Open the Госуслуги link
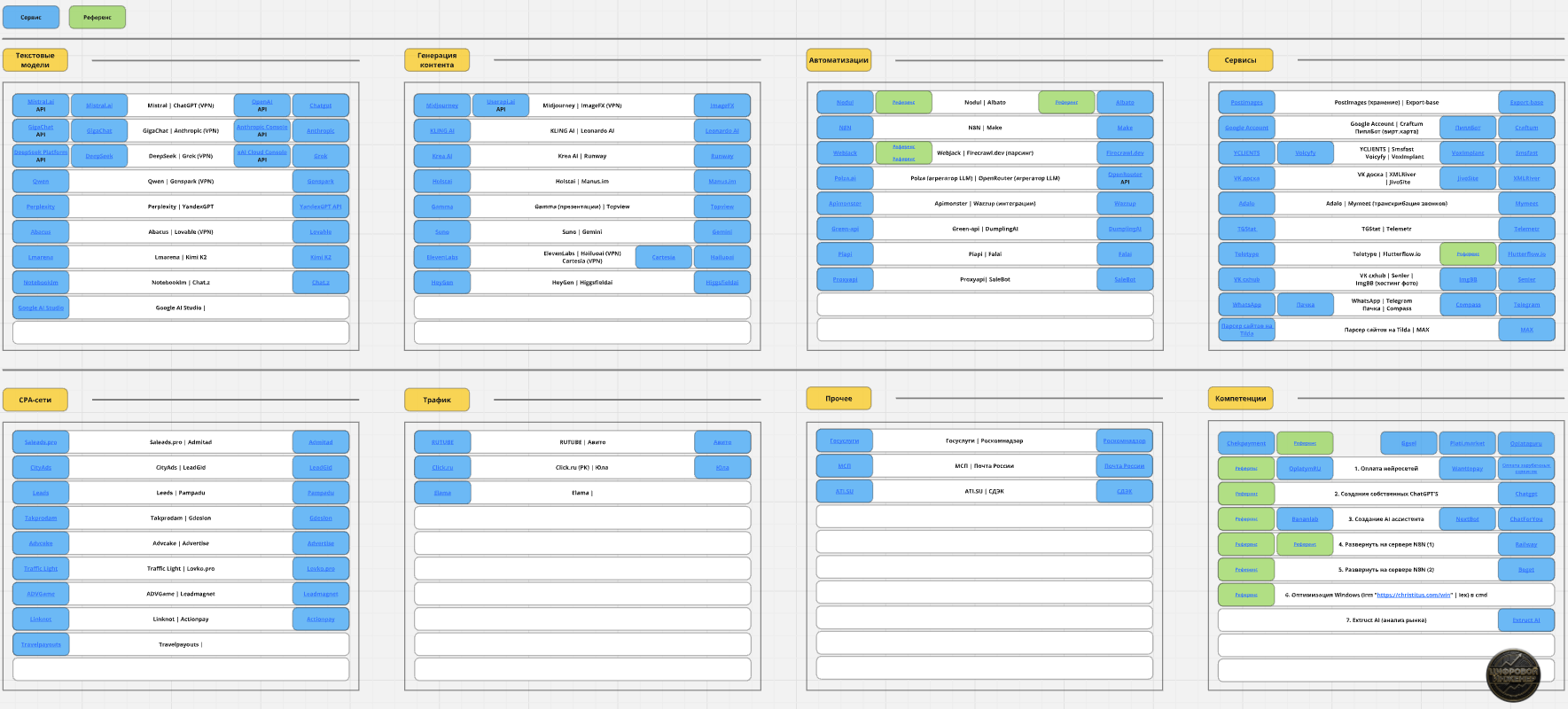Image resolution: width=1568 pixels, height=709 pixels. (844, 440)
